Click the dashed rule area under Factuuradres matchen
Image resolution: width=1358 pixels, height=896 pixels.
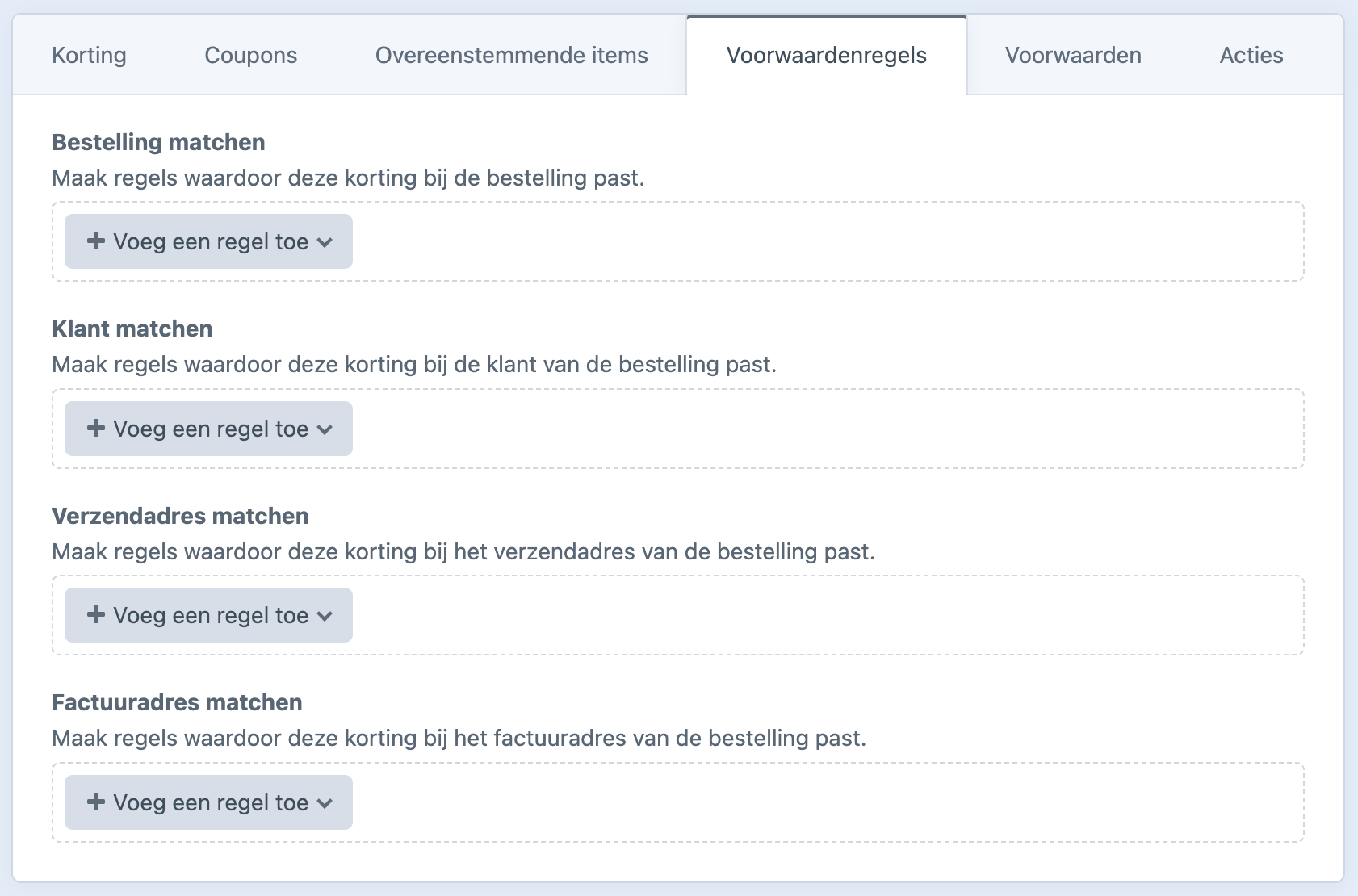tap(807, 802)
